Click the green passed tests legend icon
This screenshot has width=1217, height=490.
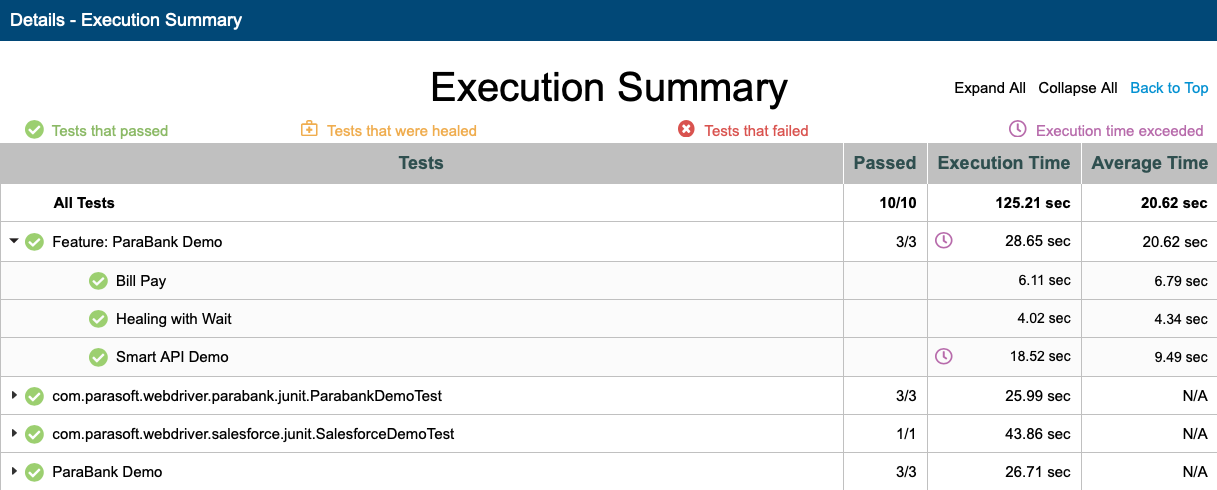click(34, 130)
